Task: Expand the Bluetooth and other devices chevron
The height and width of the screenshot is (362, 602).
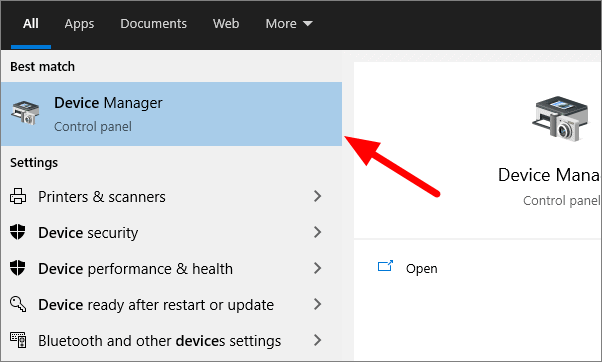Action: coord(318,340)
